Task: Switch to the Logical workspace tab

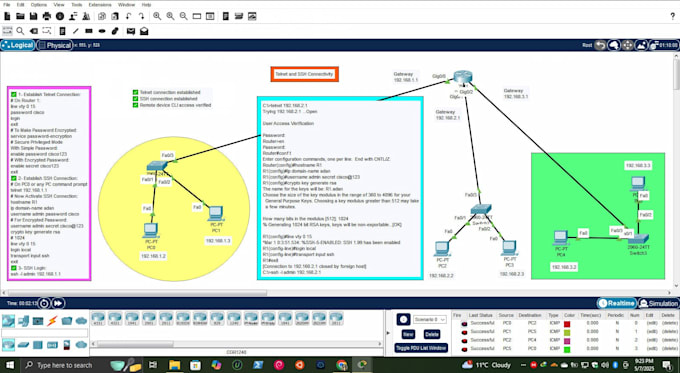Action: click(x=18, y=45)
